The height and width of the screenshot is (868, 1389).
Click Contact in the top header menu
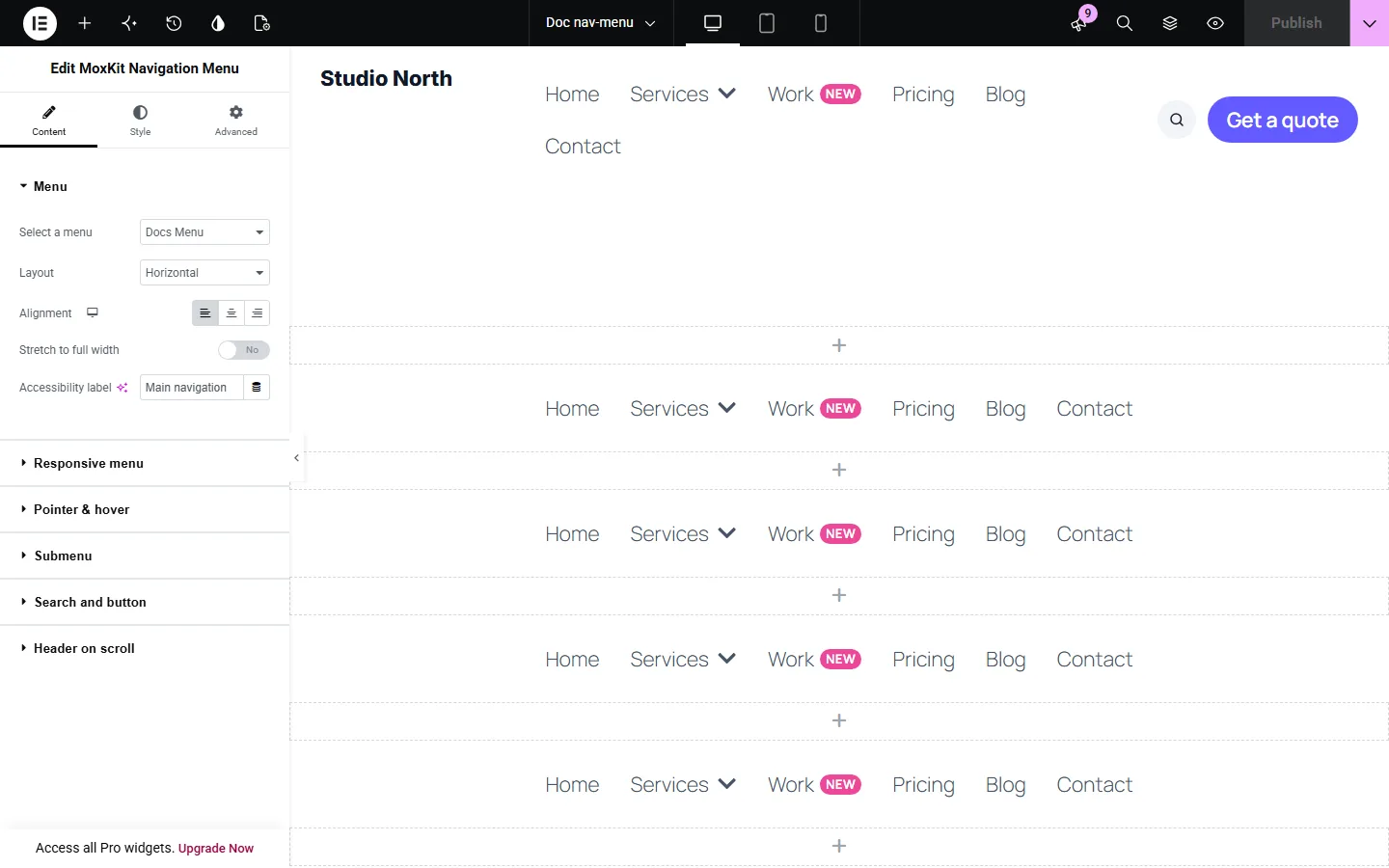[583, 147]
